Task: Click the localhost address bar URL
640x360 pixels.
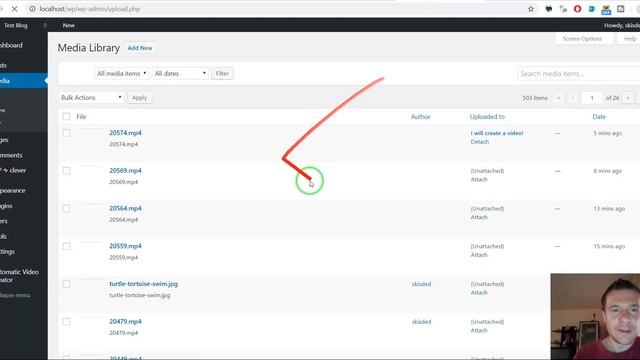Action: [90, 9]
